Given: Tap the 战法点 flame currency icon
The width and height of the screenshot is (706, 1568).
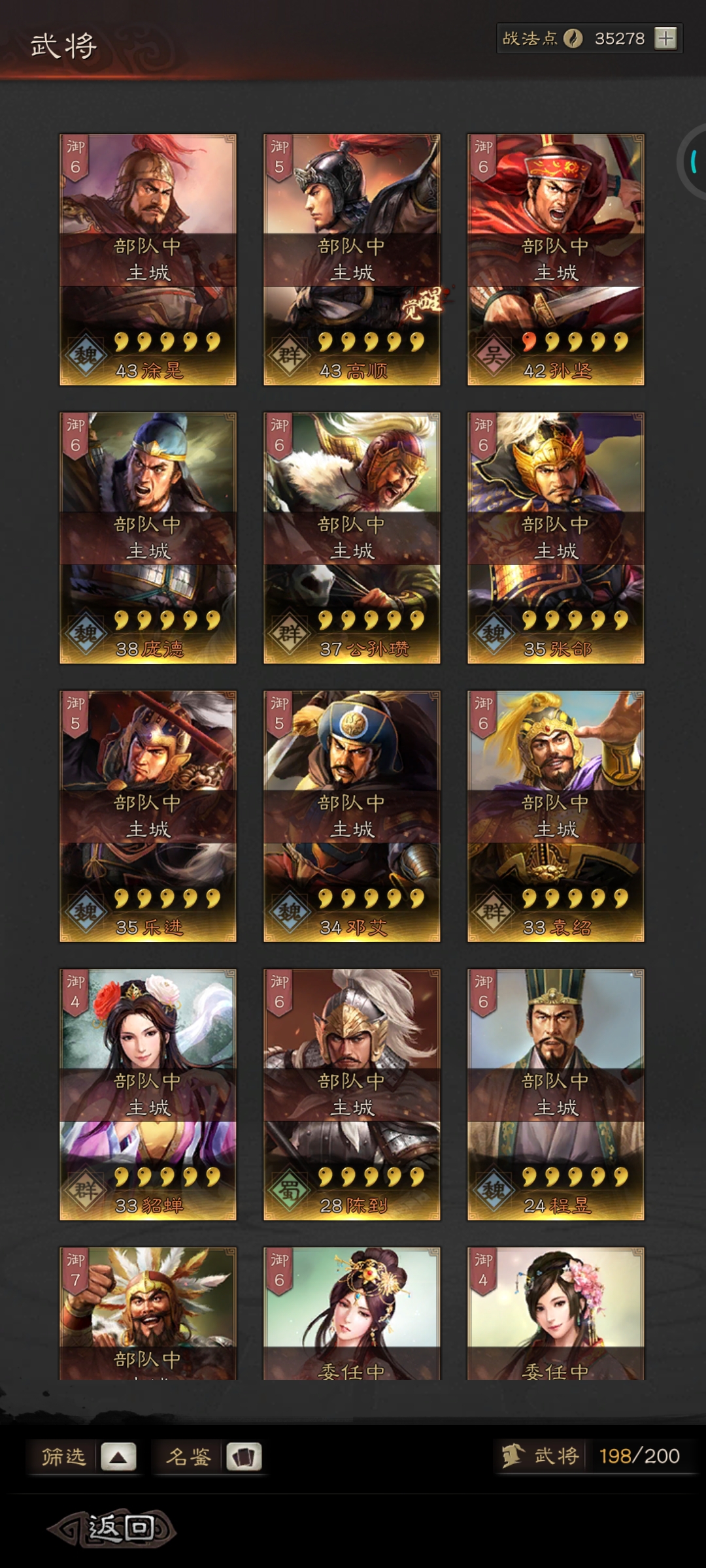Looking at the screenshot, I should point(573,39).
